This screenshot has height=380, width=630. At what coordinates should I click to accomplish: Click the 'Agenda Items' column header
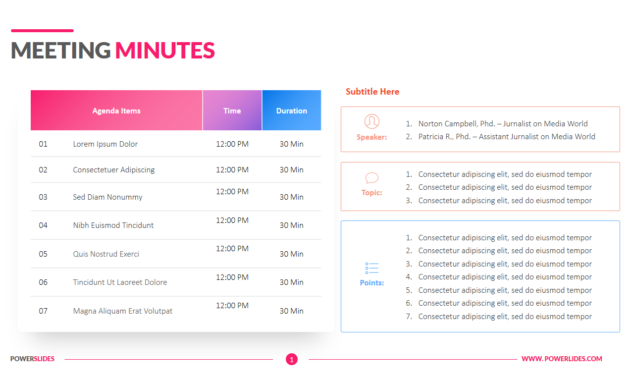(117, 110)
